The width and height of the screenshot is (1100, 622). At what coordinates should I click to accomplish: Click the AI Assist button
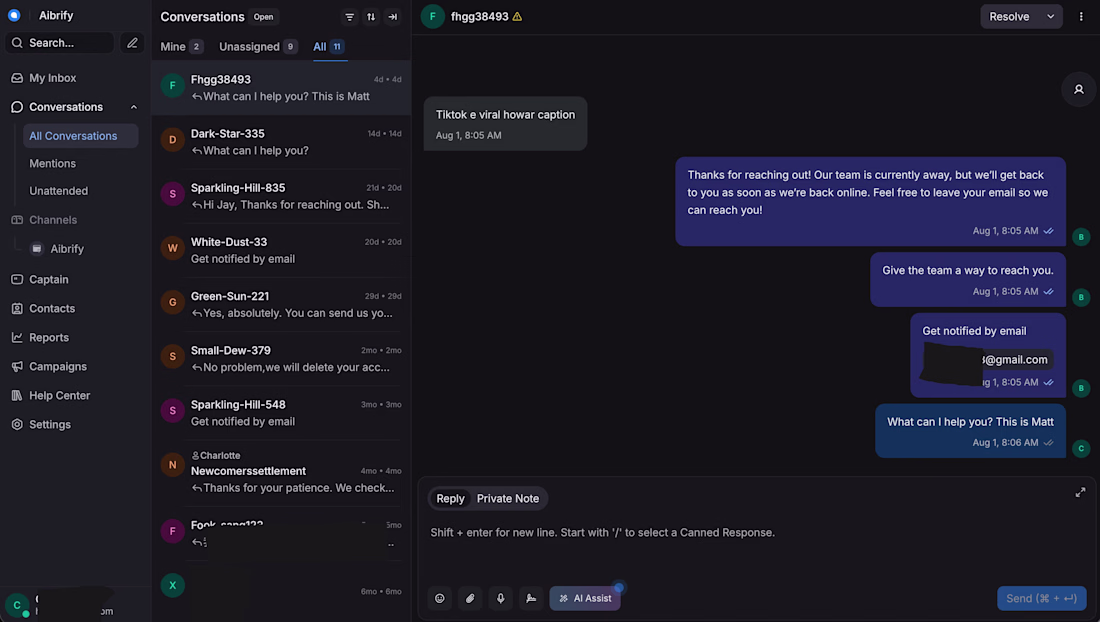(x=585, y=598)
